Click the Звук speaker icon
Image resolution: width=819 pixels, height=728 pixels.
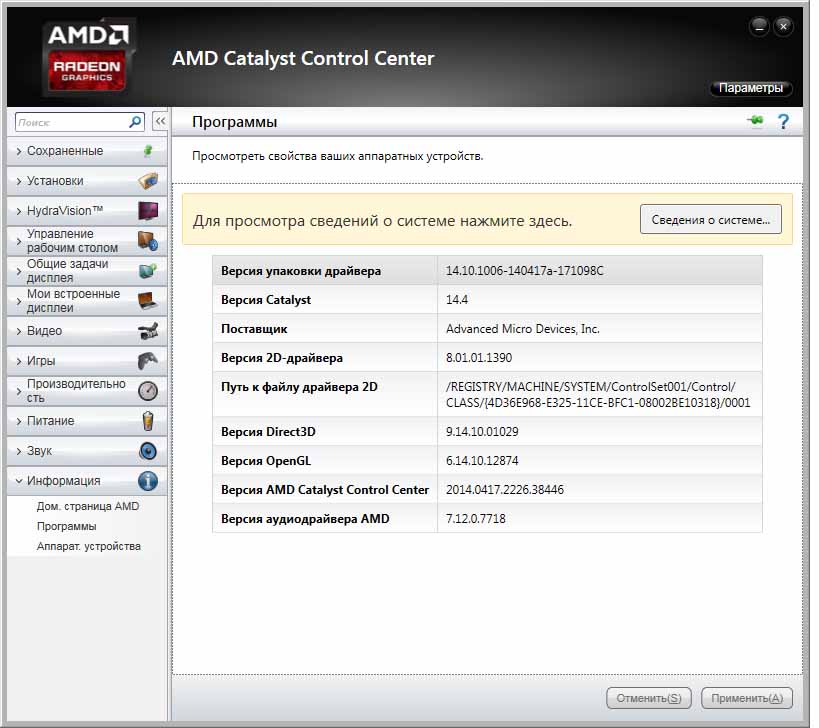(148, 451)
